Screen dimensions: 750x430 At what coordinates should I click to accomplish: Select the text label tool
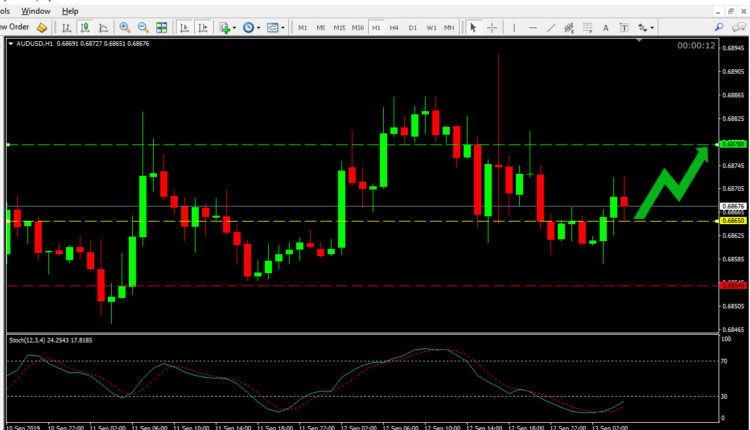624,28
